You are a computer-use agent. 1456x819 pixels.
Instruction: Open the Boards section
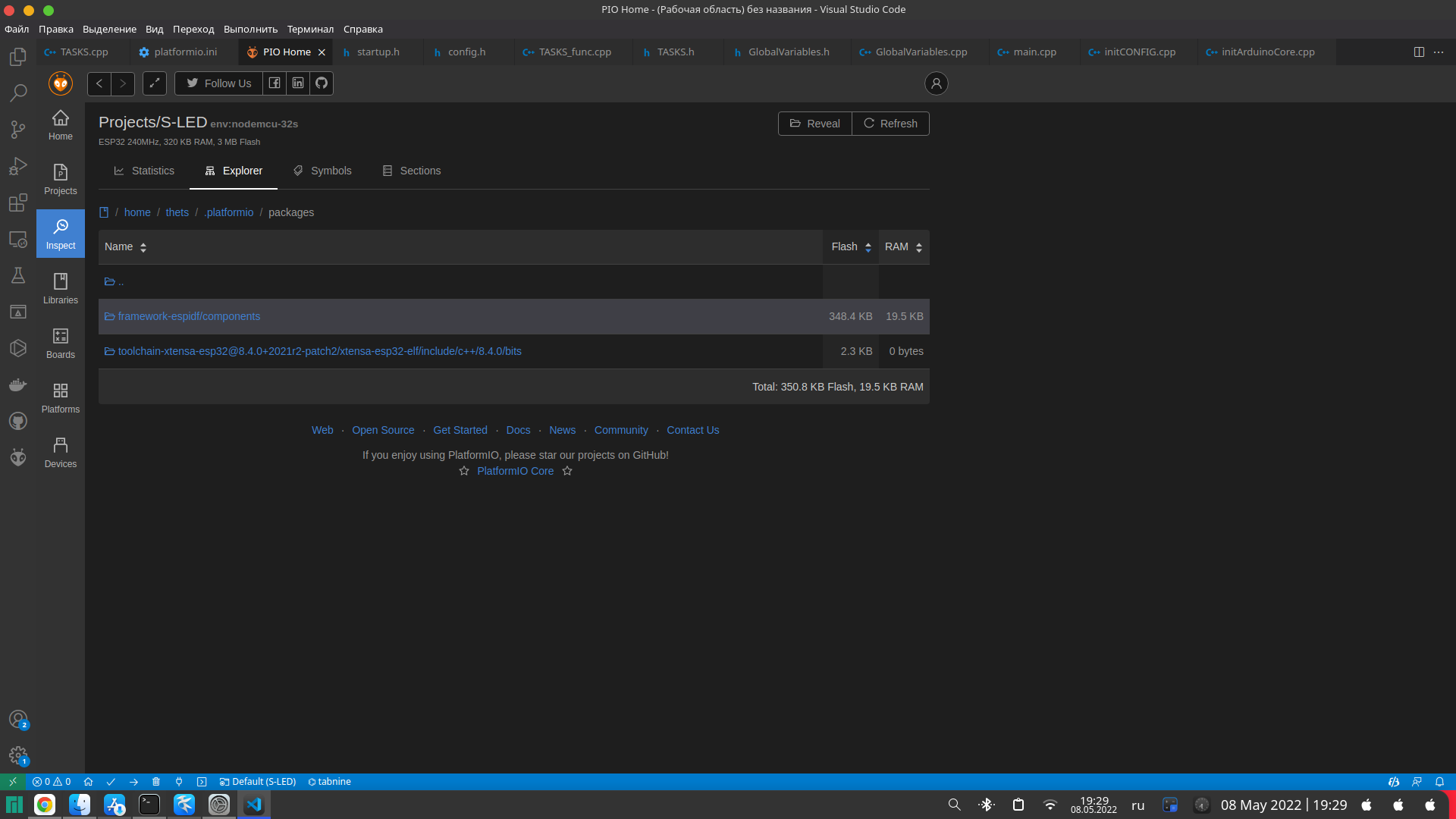pos(61,344)
